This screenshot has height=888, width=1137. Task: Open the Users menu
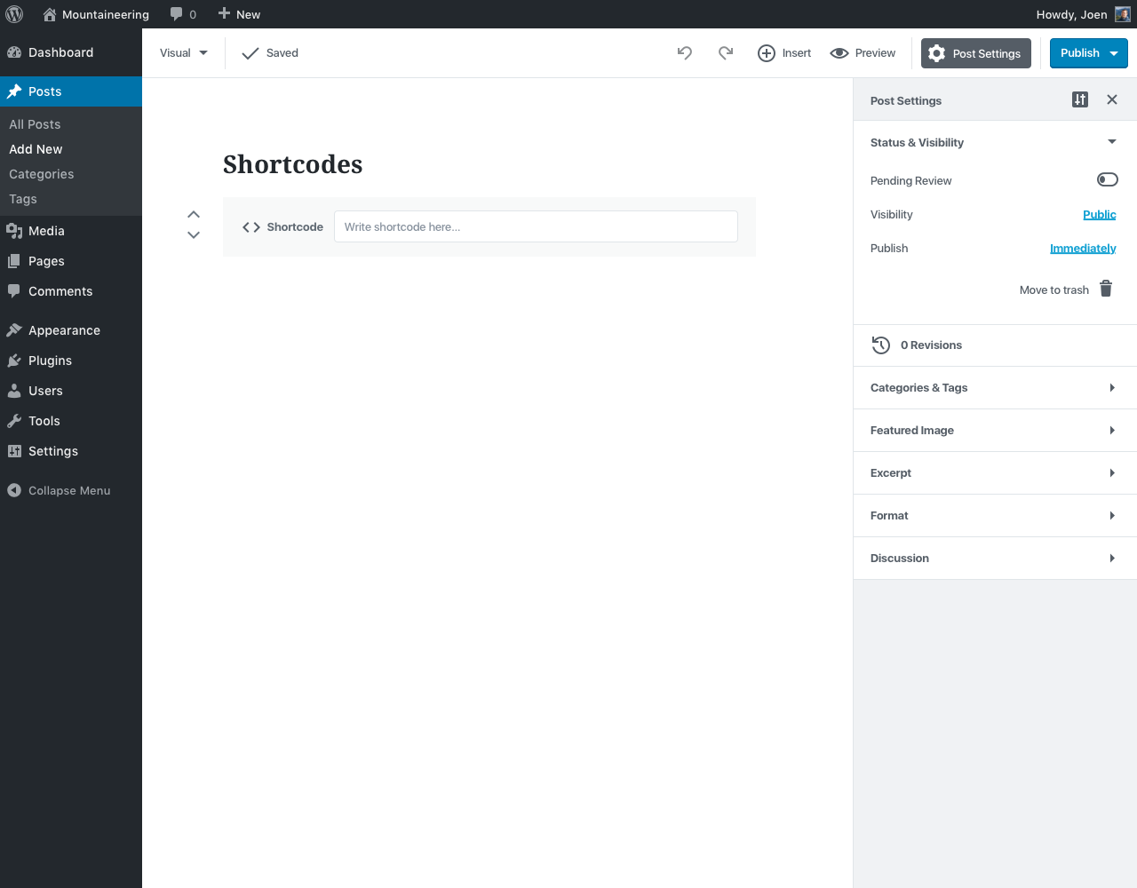71,391
